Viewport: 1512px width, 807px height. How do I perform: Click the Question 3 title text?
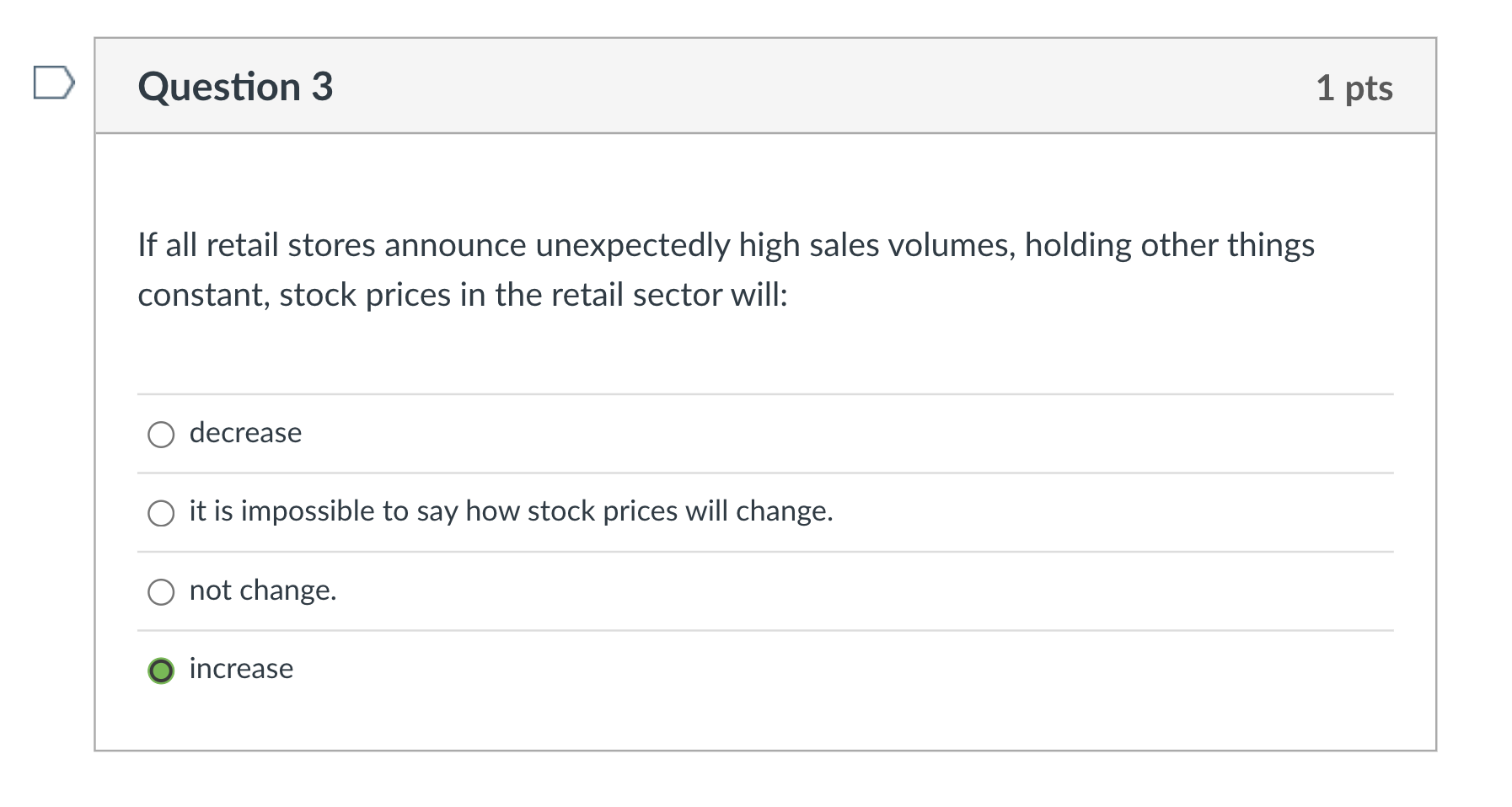[x=236, y=86]
